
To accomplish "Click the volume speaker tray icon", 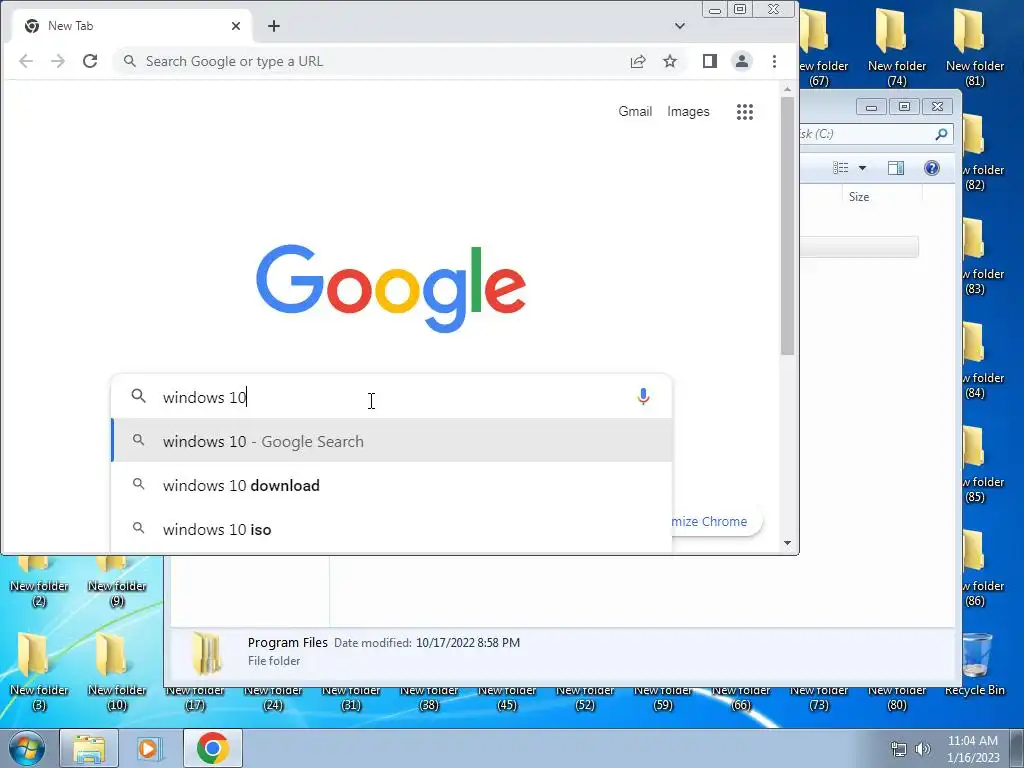I will (x=923, y=750).
